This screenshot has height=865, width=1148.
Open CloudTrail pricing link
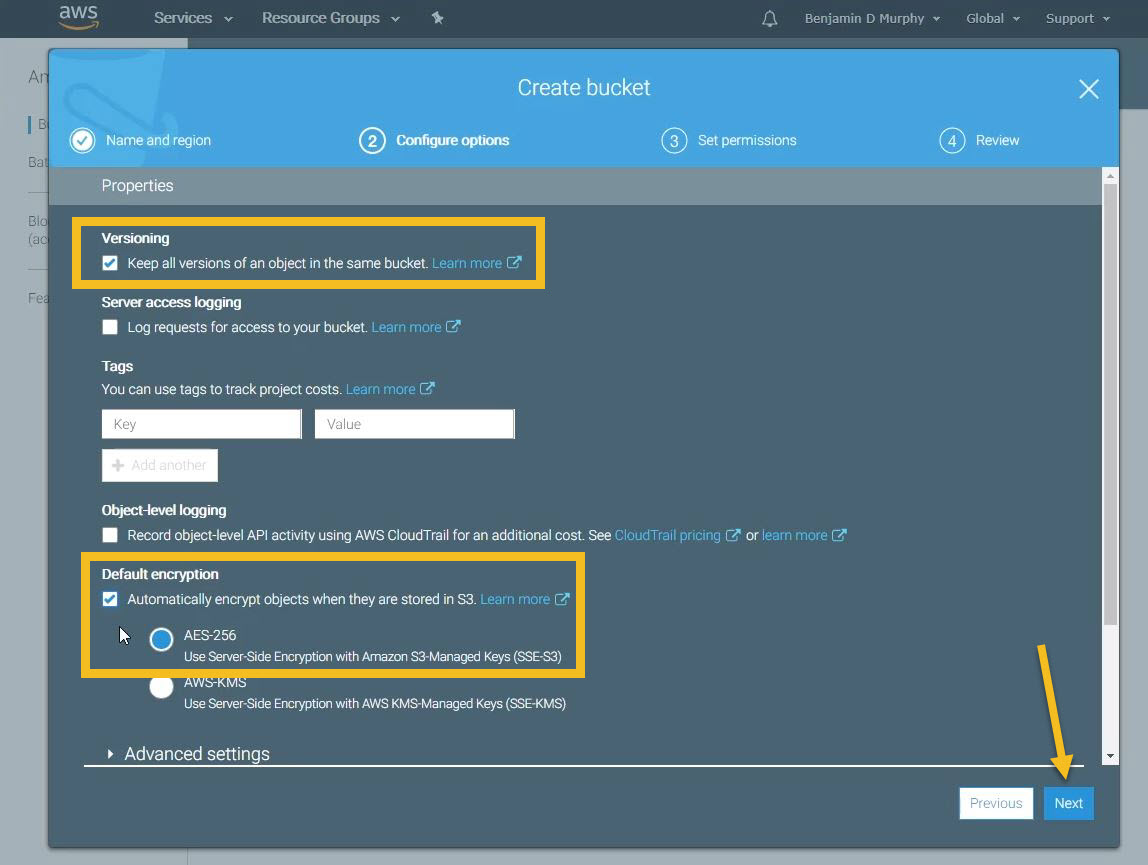(668, 535)
